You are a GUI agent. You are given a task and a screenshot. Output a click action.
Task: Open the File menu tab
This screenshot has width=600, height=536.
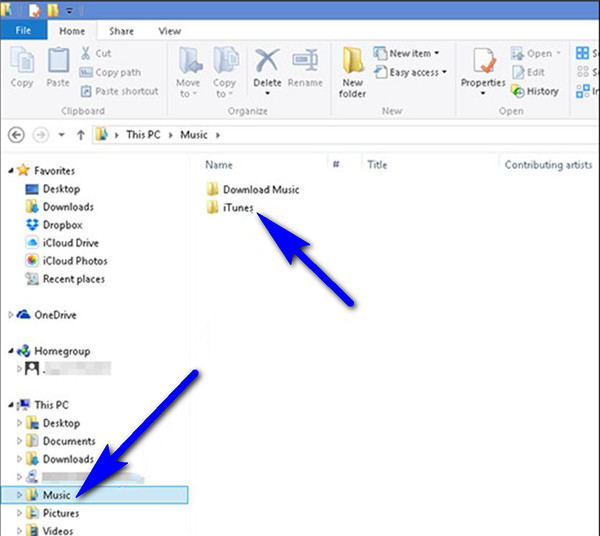point(24,30)
